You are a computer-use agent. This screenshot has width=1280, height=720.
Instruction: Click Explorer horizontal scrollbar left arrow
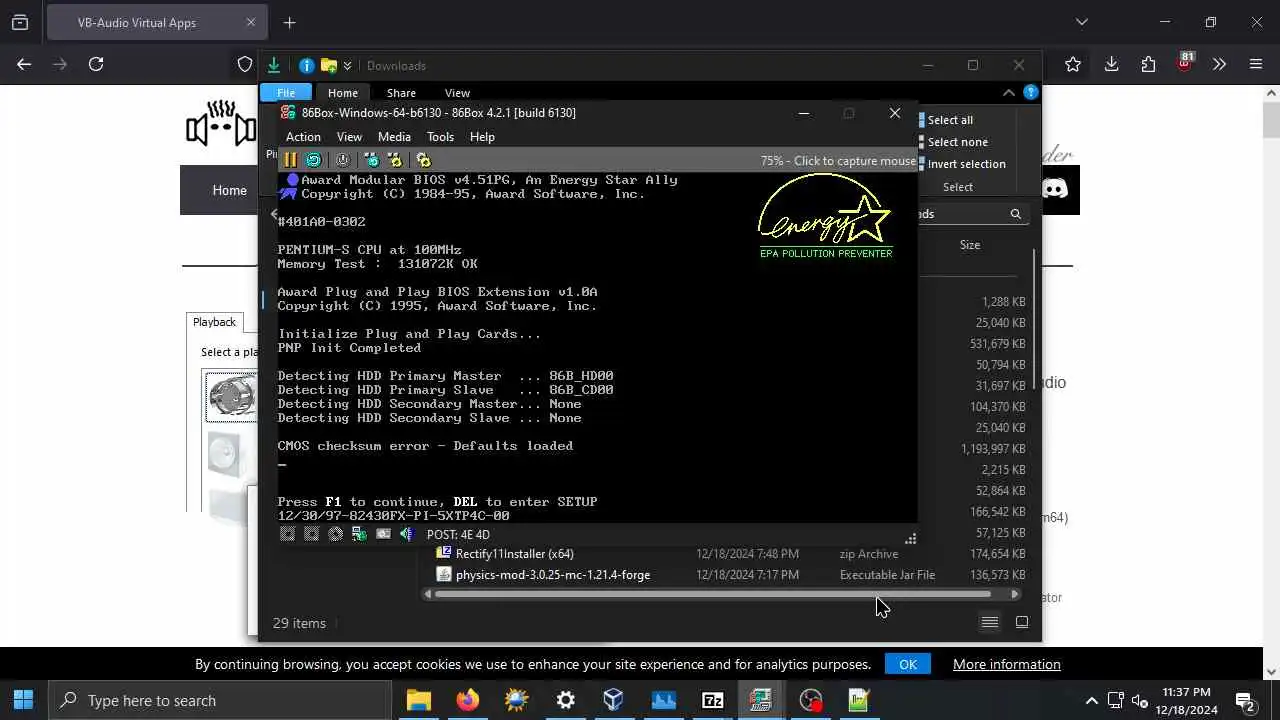click(428, 595)
